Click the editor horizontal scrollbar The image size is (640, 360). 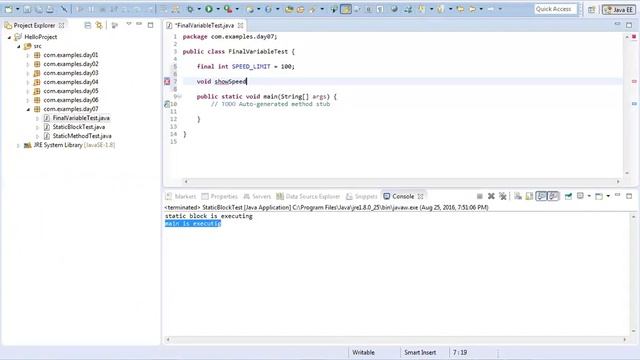[402, 181]
